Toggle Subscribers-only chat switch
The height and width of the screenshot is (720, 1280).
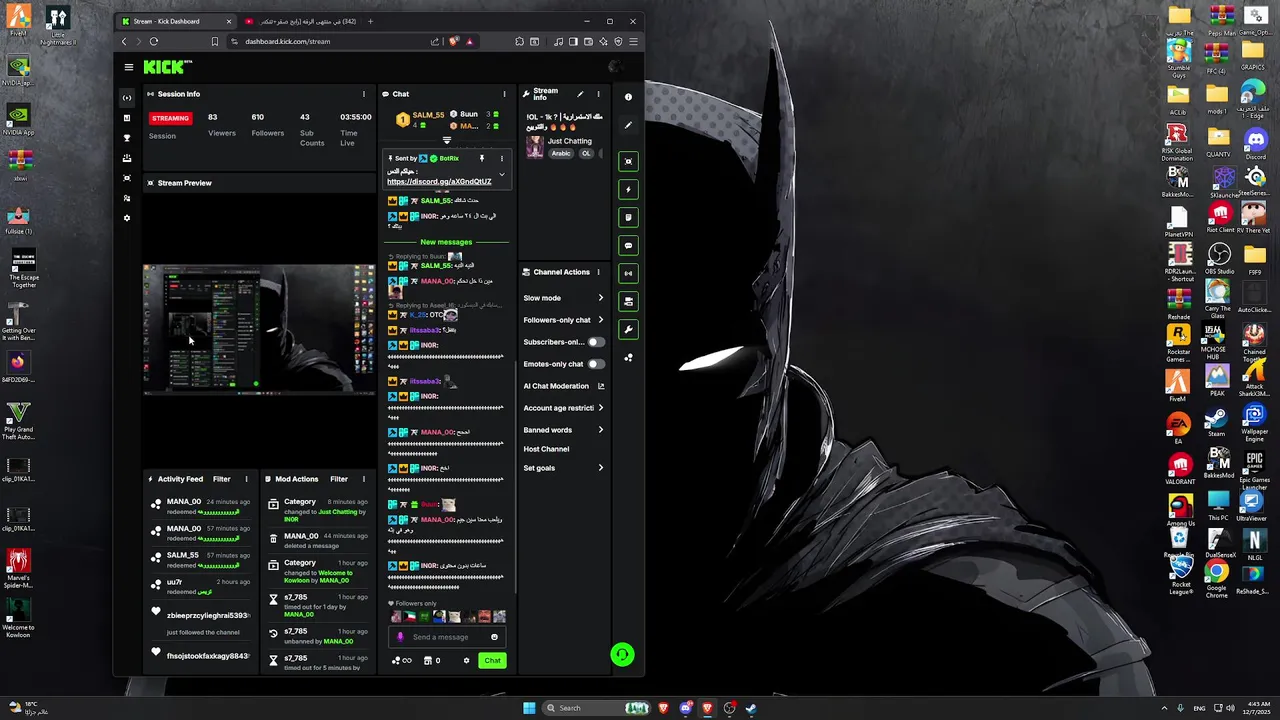(x=595, y=342)
